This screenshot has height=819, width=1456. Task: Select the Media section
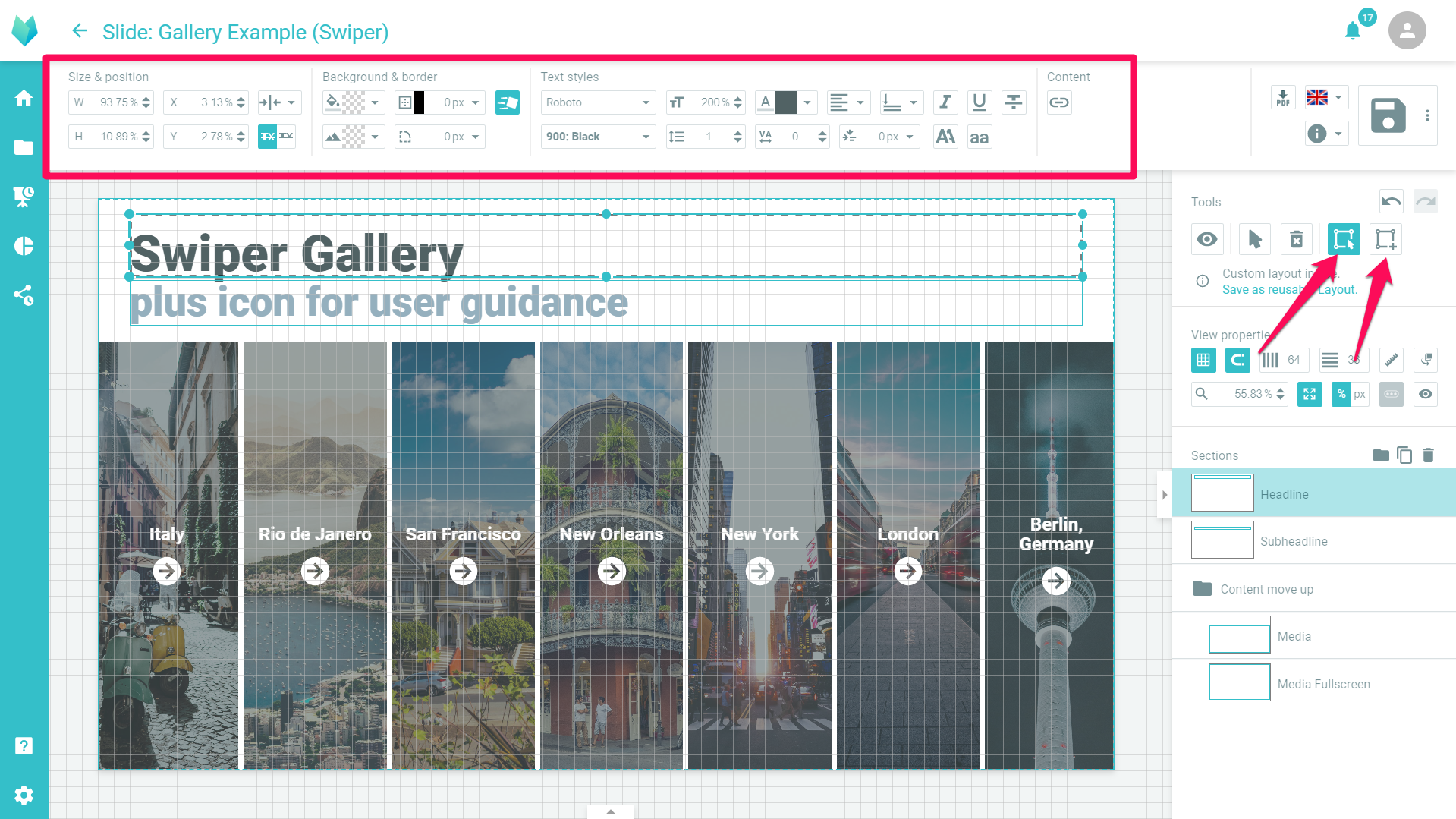coord(1314,635)
